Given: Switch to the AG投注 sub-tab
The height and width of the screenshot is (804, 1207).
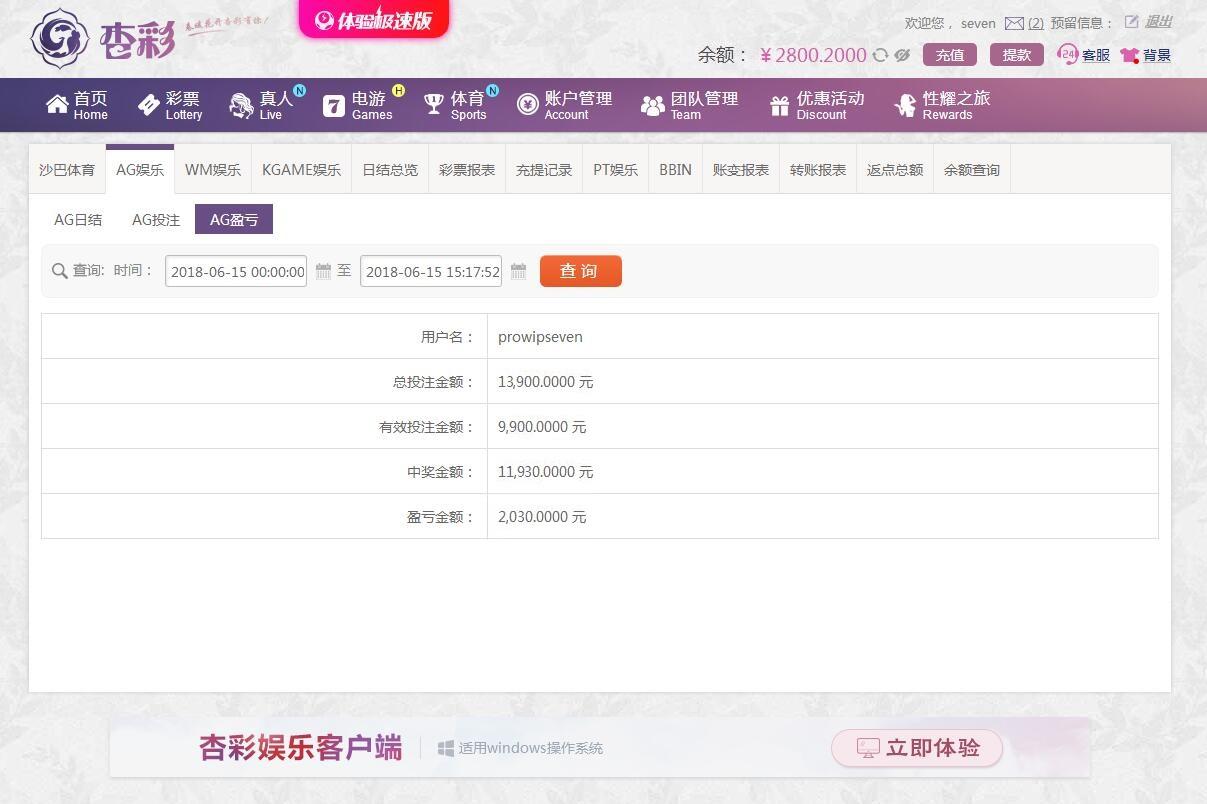Looking at the screenshot, I should coord(156,220).
